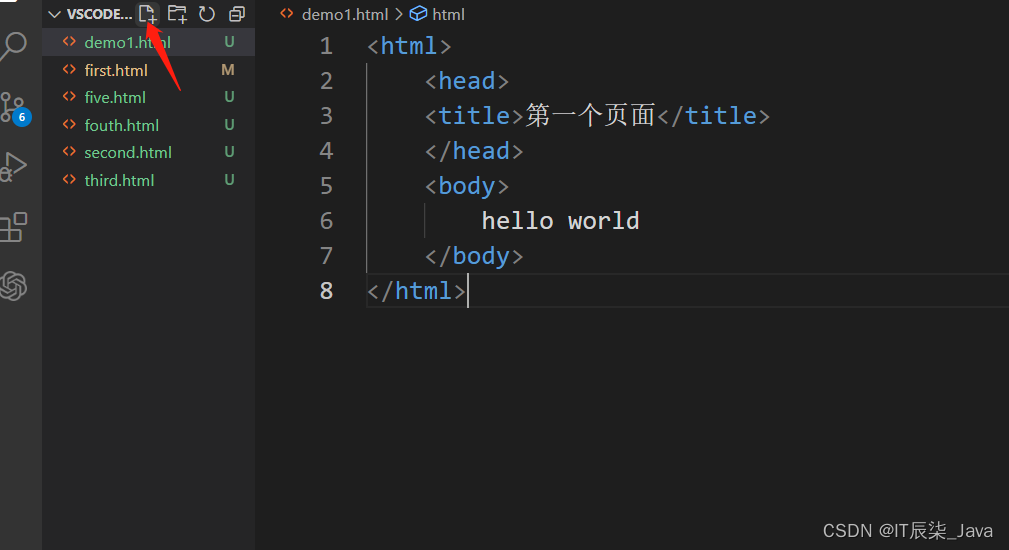The image size is (1009, 550).
Task: Open second.html in the explorer
Action: click(149, 152)
